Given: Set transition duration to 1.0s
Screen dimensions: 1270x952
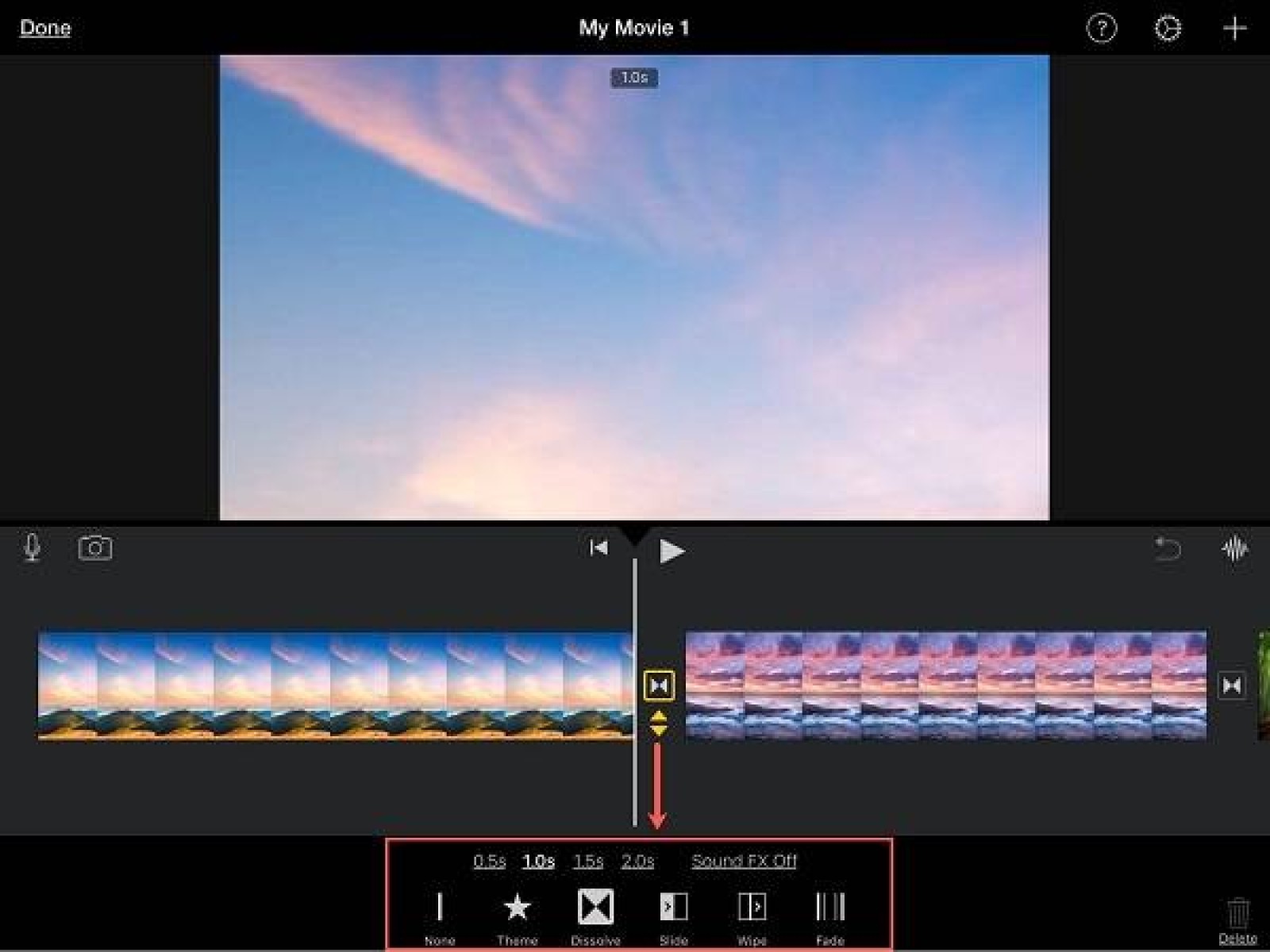Looking at the screenshot, I should (x=539, y=861).
